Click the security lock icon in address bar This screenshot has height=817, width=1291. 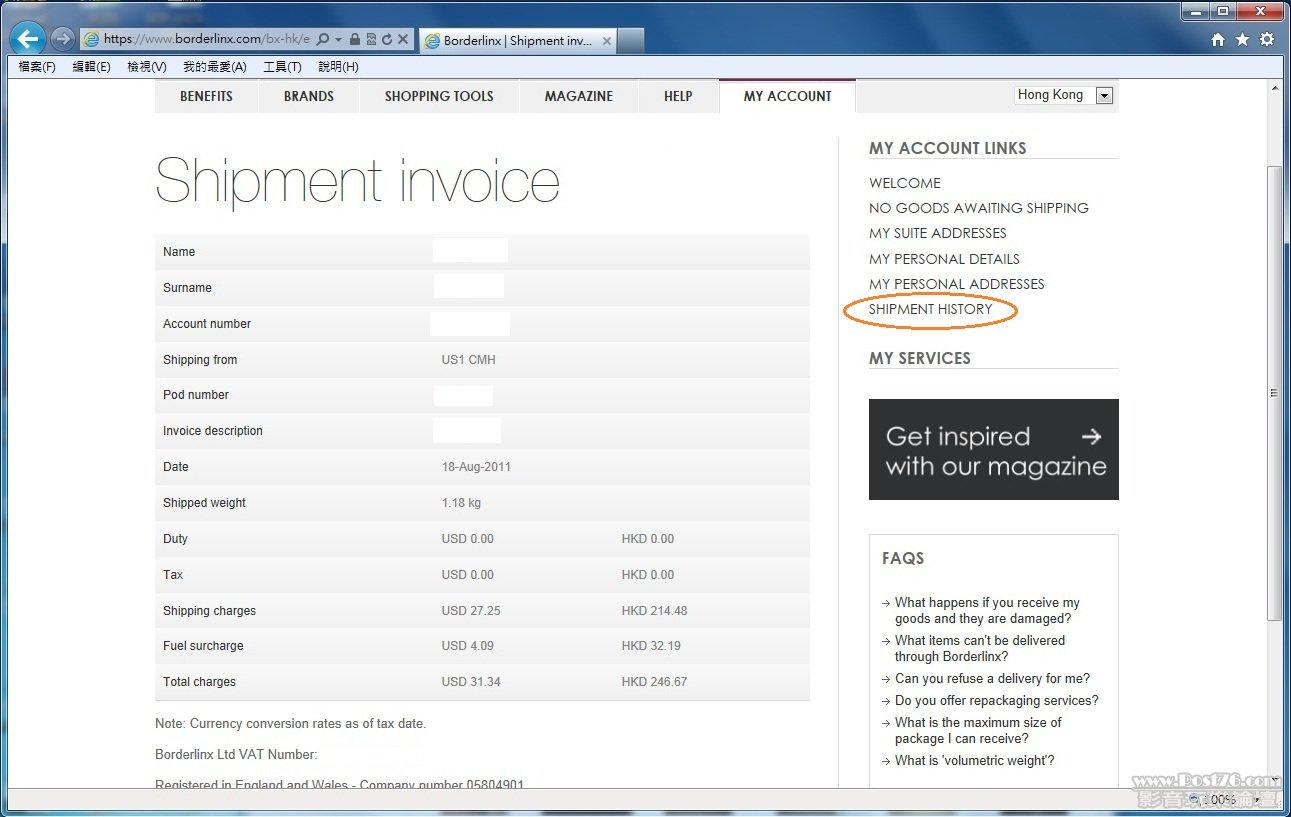(x=354, y=39)
